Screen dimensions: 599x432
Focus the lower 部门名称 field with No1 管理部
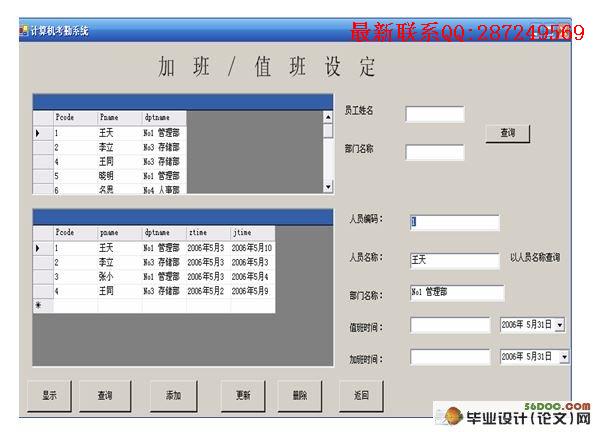point(457,293)
